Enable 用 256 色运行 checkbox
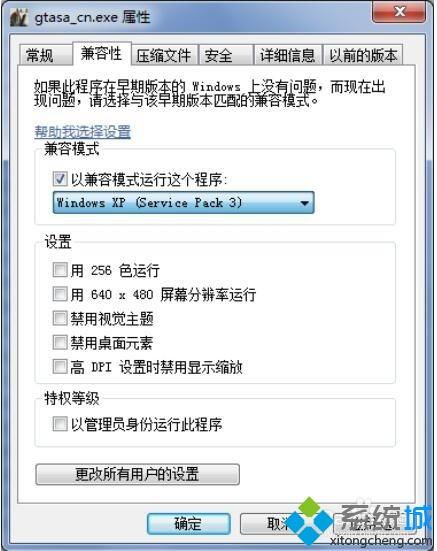 pyautogui.click(x=60, y=270)
